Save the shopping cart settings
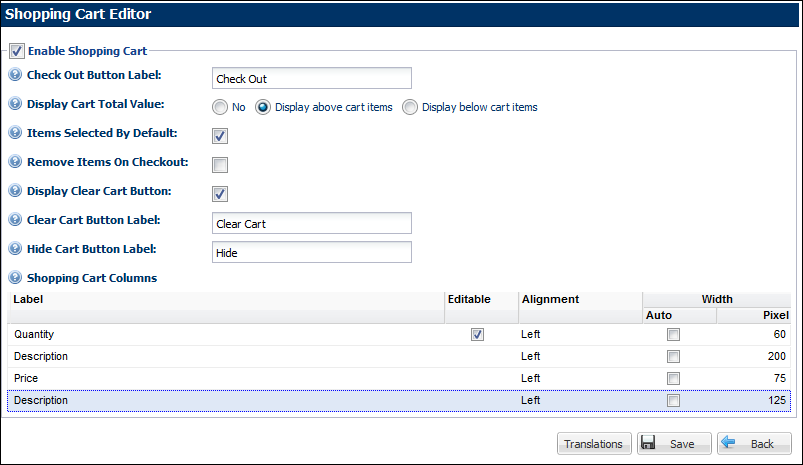803x465 pixels. (673, 444)
